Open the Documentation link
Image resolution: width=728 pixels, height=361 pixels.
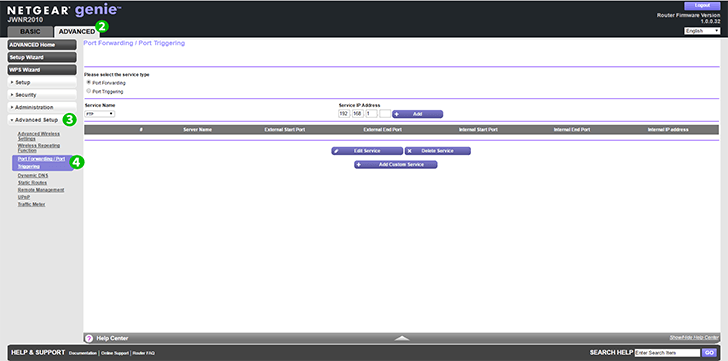pos(83,353)
